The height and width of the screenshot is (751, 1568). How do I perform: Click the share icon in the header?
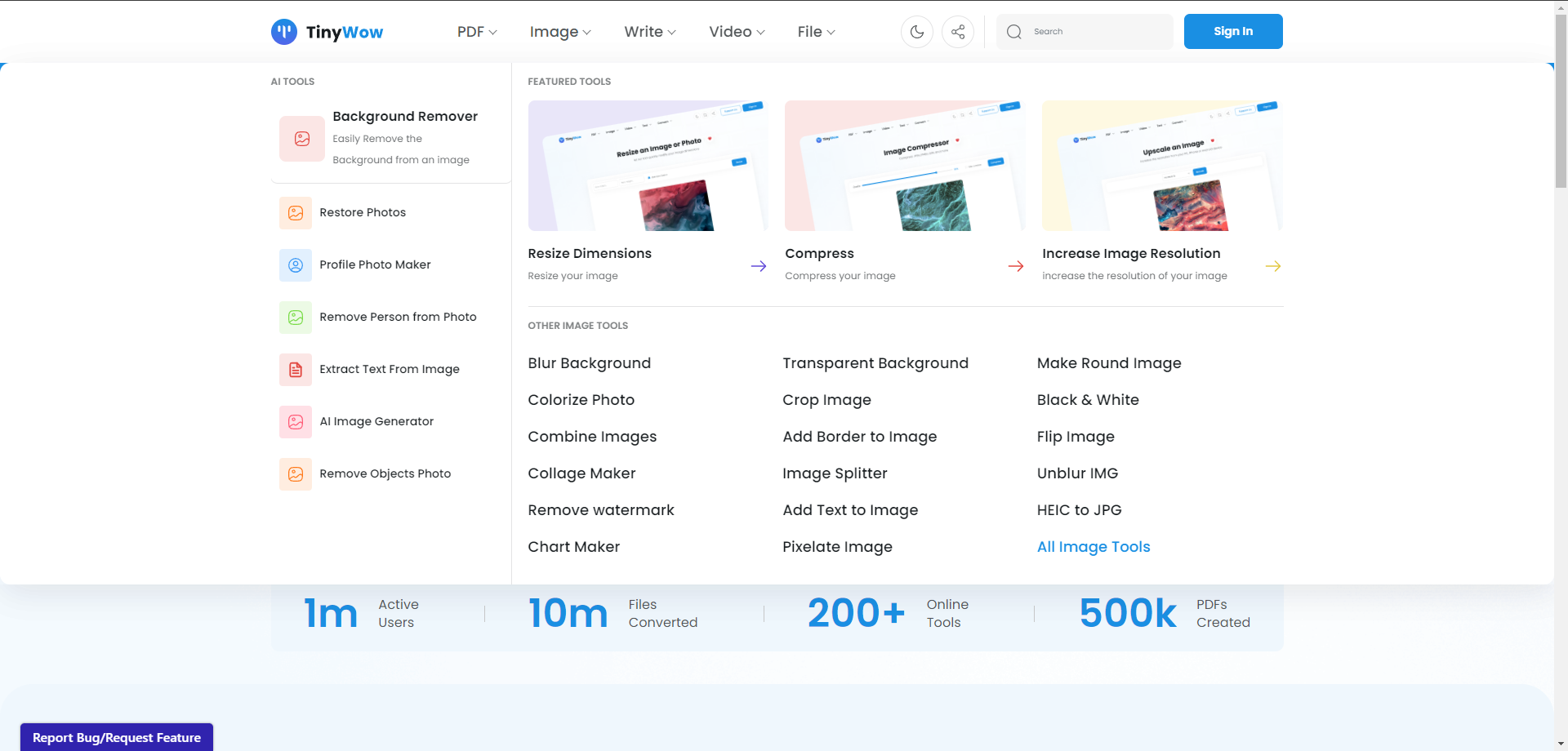point(958,32)
